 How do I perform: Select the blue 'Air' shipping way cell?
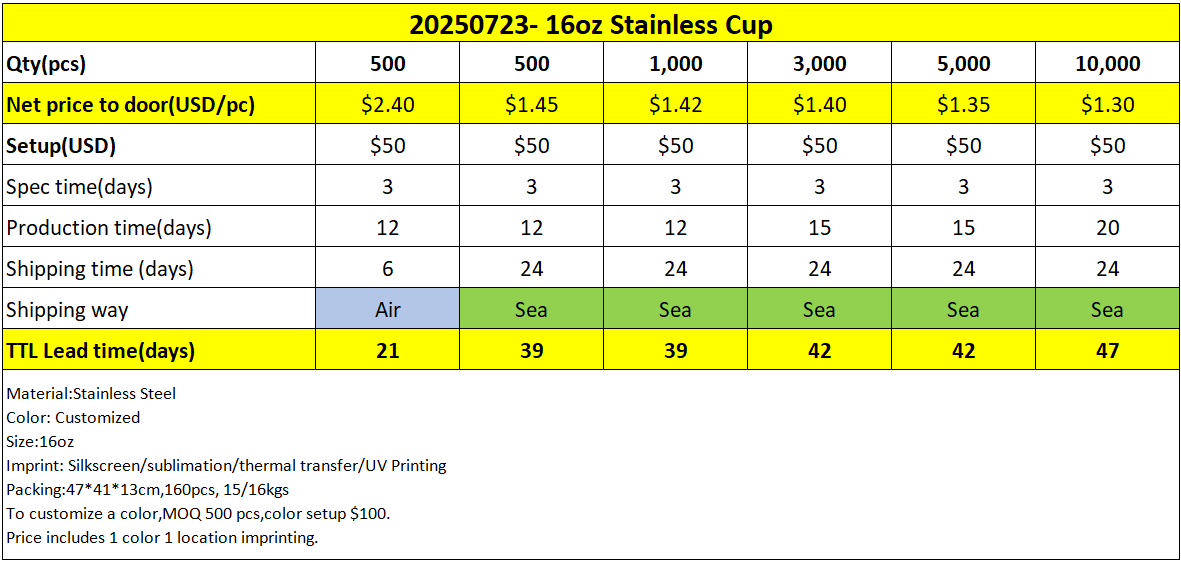pos(388,310)
